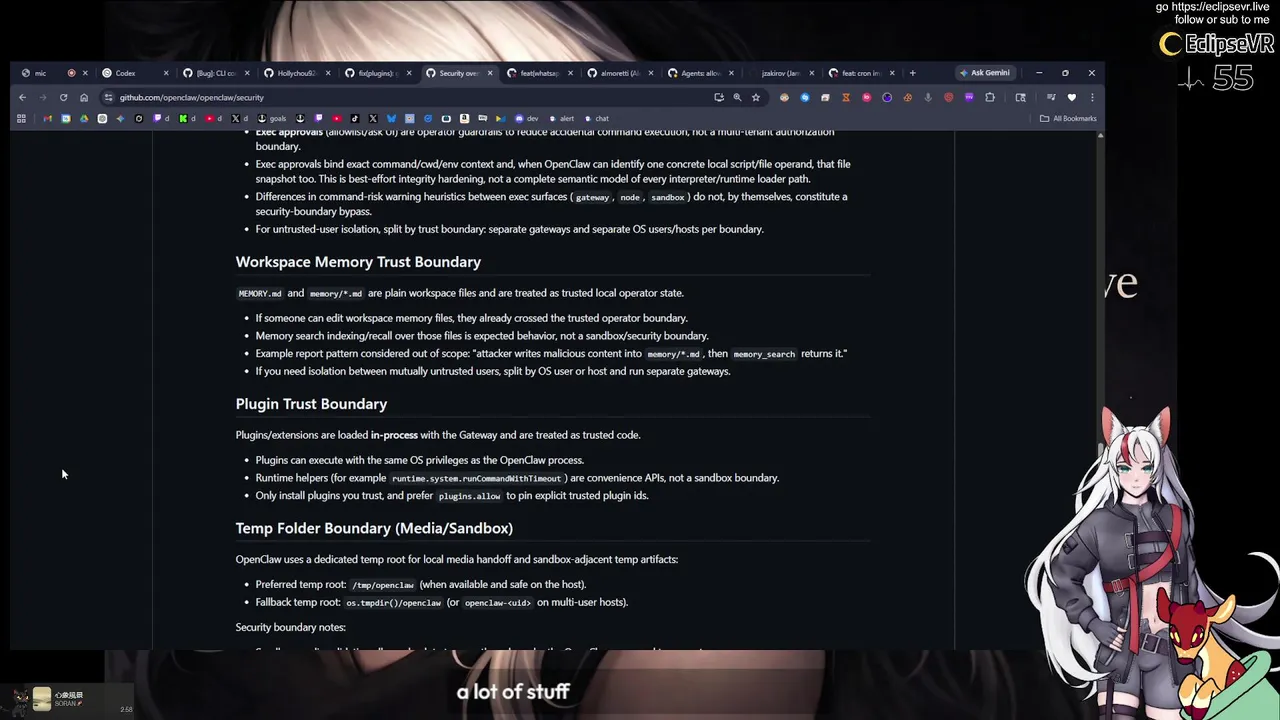Screen dimensions: 1280x720
Task: Go back using the browser back arrow
Action: pos(22,97)
